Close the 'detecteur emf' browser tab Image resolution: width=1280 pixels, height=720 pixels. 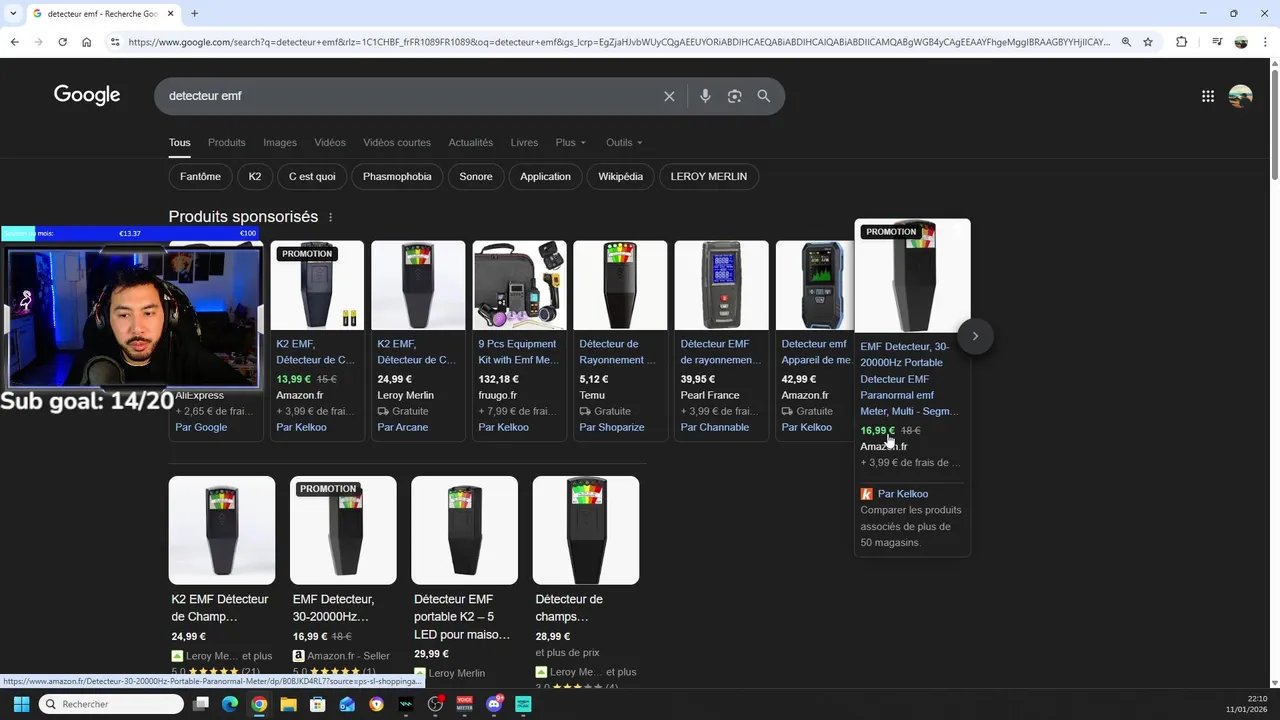coord(171,14)
